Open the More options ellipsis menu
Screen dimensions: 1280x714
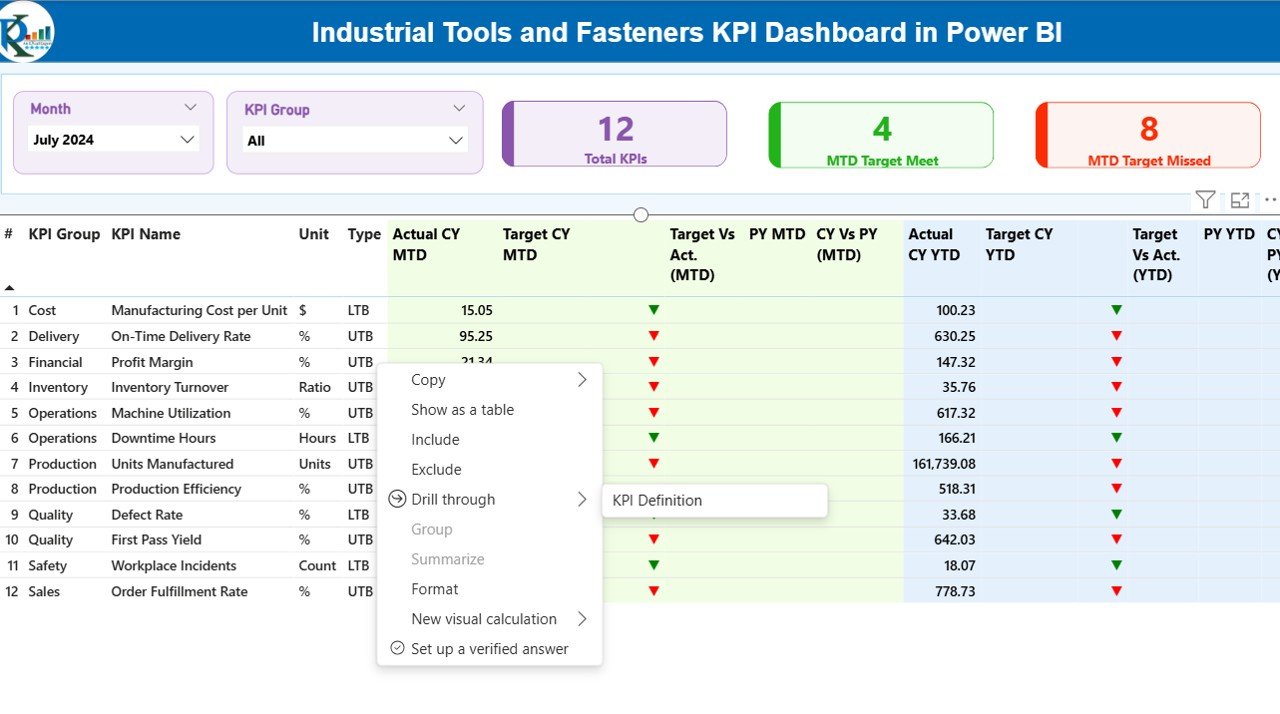tap(1272, 199)
